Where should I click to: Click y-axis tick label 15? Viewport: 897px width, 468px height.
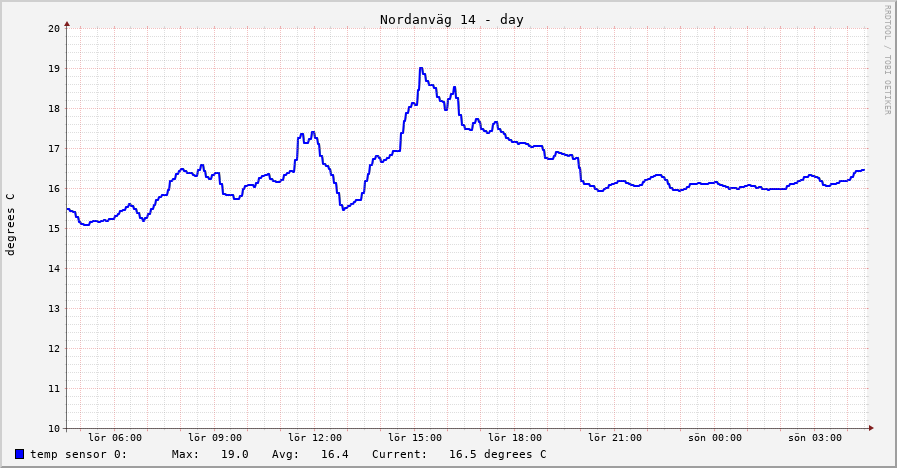54,229
